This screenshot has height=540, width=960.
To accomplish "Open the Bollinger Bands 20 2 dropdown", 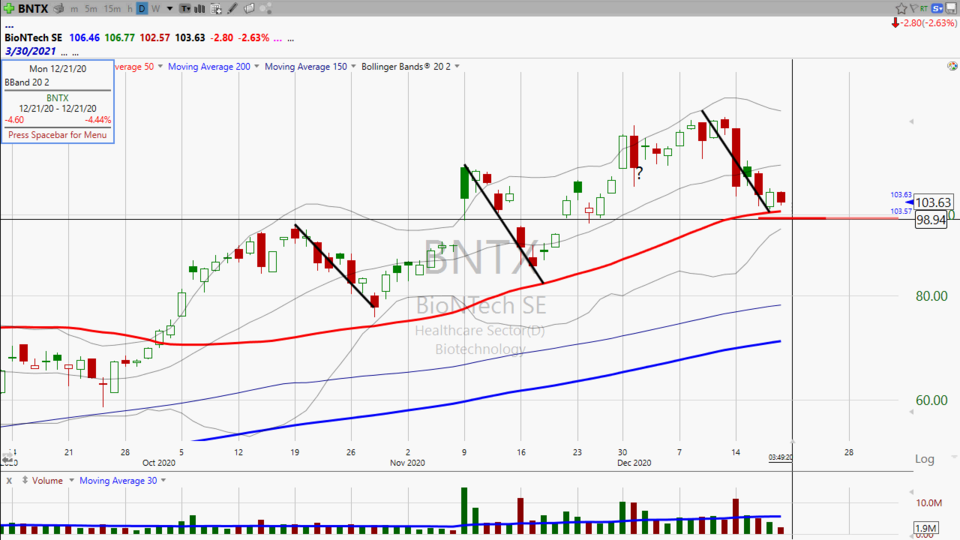I will [457, 66].
